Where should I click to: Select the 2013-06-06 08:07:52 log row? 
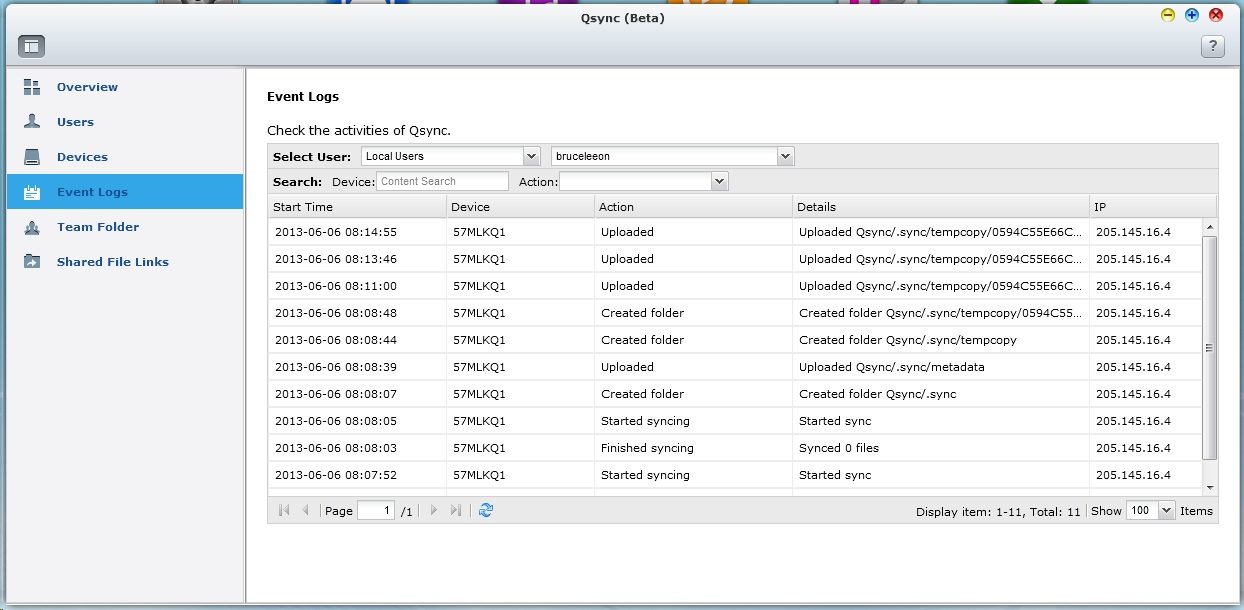click(735, 475)
